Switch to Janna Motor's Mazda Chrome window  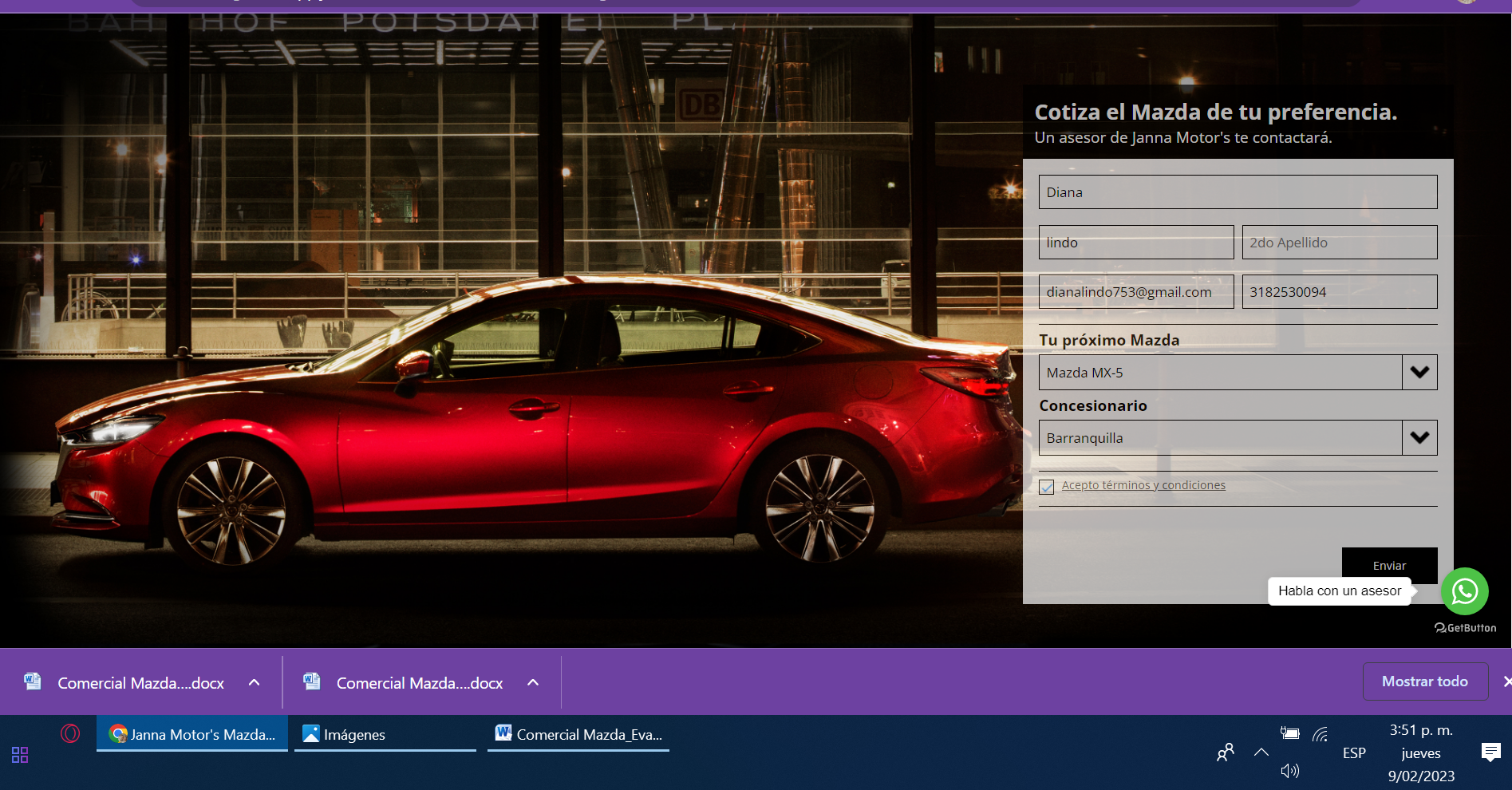coord(192,734)
